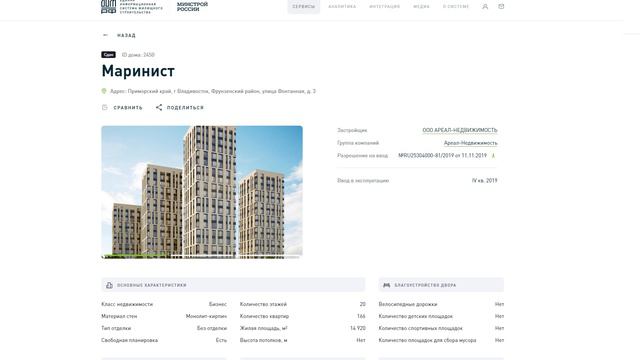
Task: Click the Основные характеристики section header
Action: pos(233,285)
